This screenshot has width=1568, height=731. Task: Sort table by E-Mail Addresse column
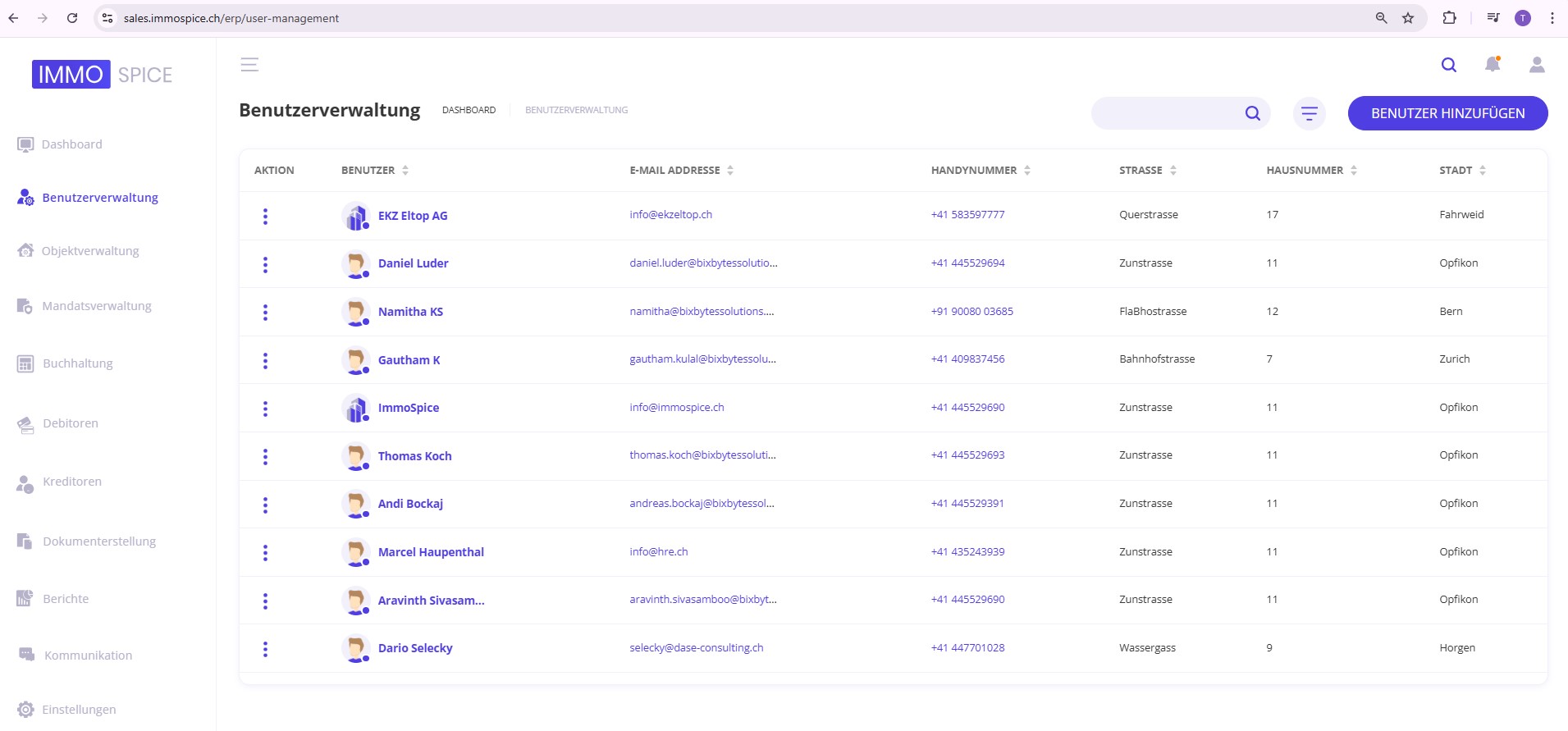(730, 171)
